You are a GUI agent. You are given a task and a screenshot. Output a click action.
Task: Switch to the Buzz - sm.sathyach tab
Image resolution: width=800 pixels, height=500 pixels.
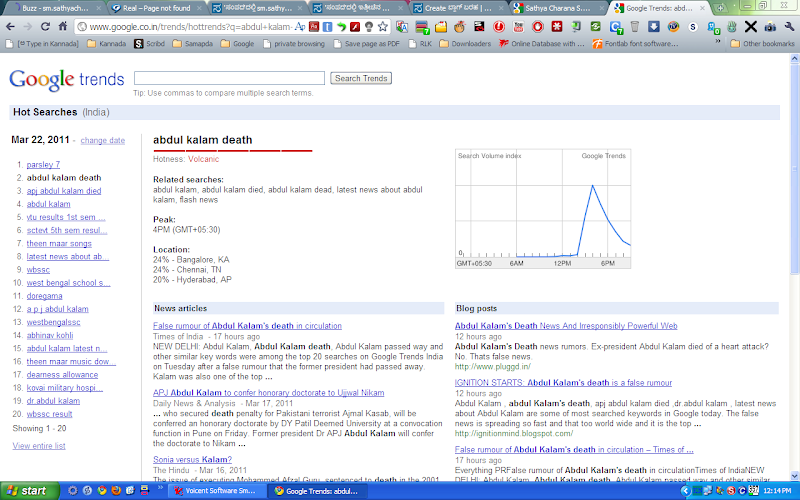[x=55, y=8]
